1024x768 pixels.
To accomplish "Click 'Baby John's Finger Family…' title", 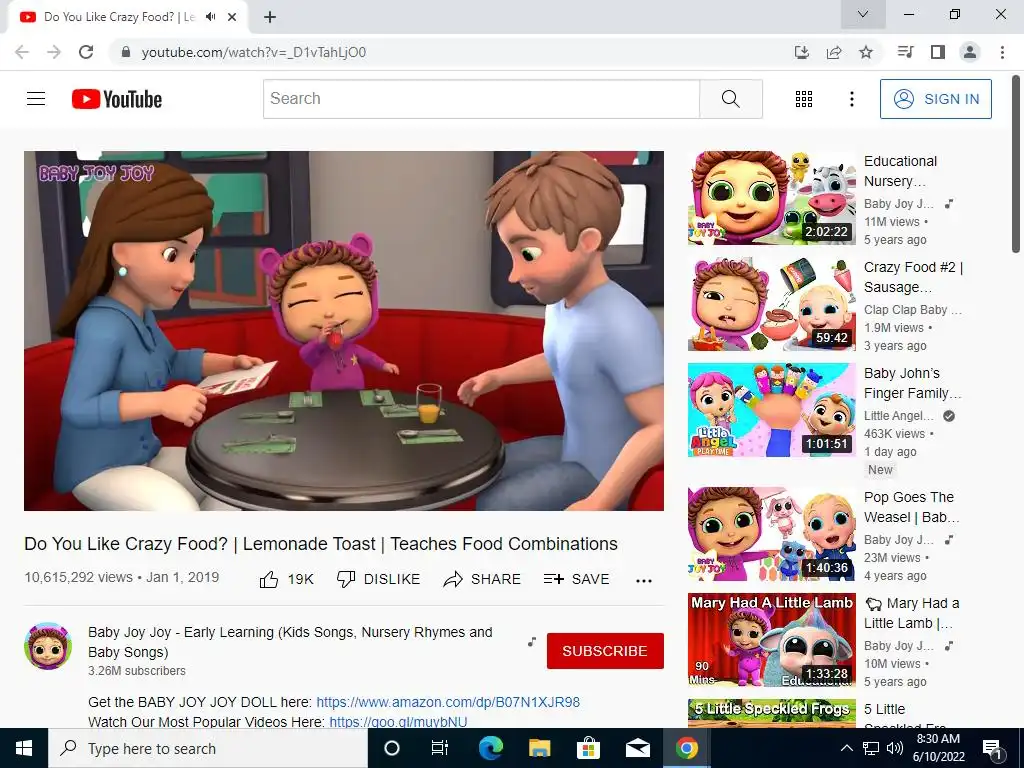I will 912,383.
